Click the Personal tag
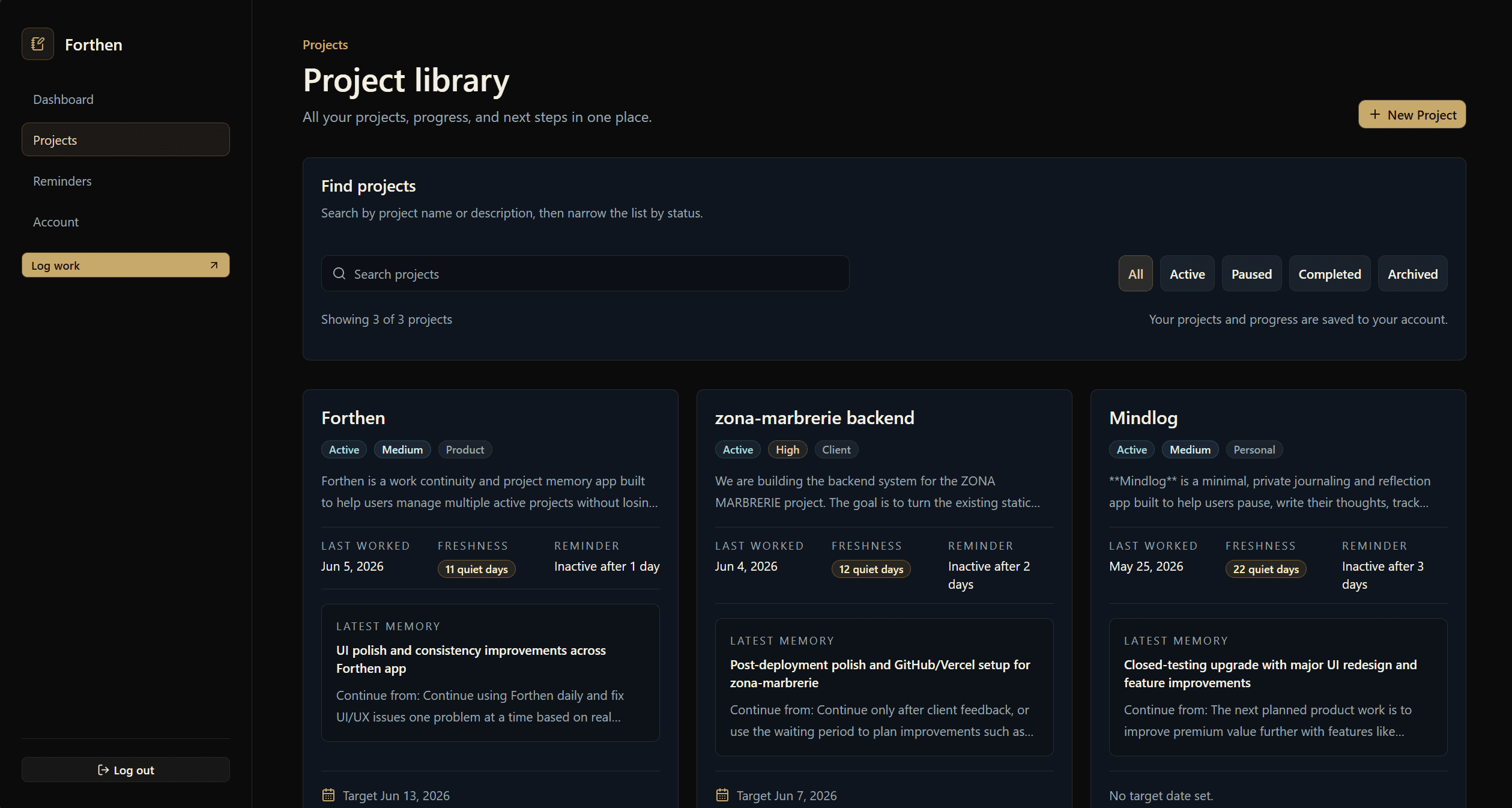 coord(1254,449)
